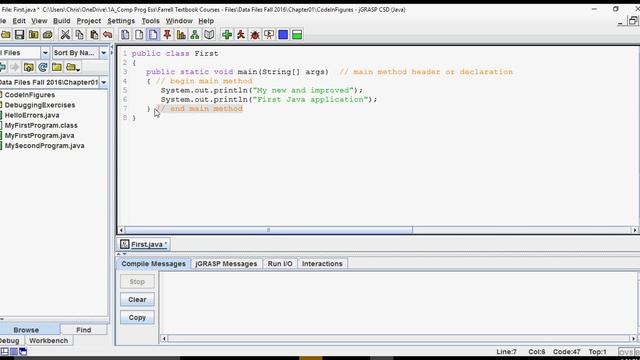Select MyFirstProgram.class in file list
The width and height of the screenshot is (640, 360).
pyautogui.click(x=41, y=125)
